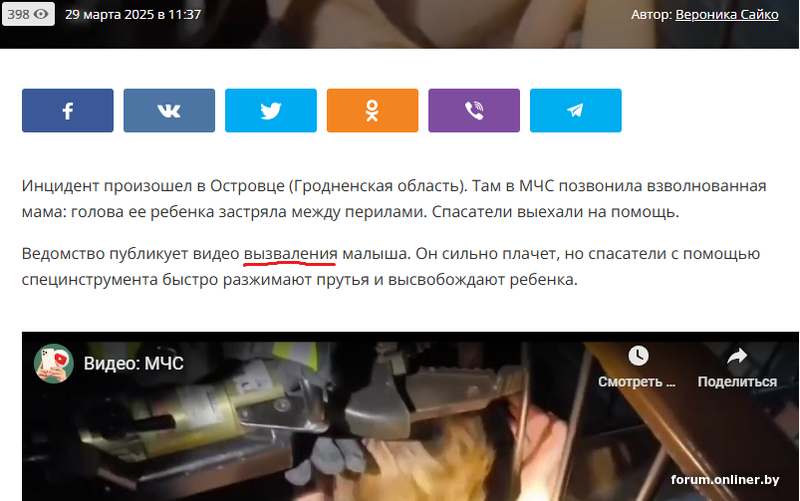Open the video title Видео: МЧС
Screen dimensions: 800x501
(134, 363)
